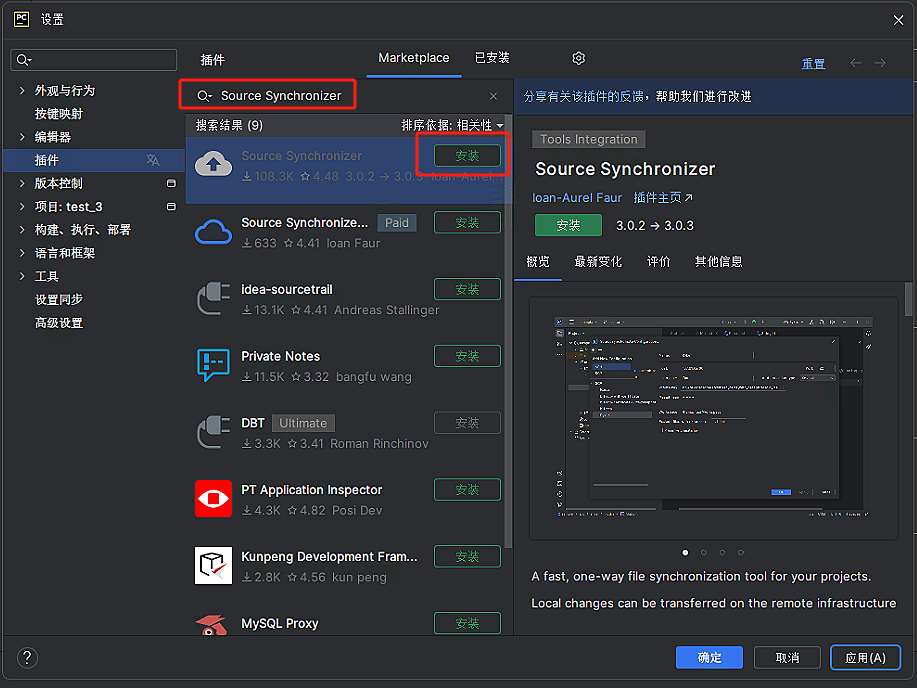Click the green 安装 button in details pane
The image size is (917, 688).
[568, 225]
